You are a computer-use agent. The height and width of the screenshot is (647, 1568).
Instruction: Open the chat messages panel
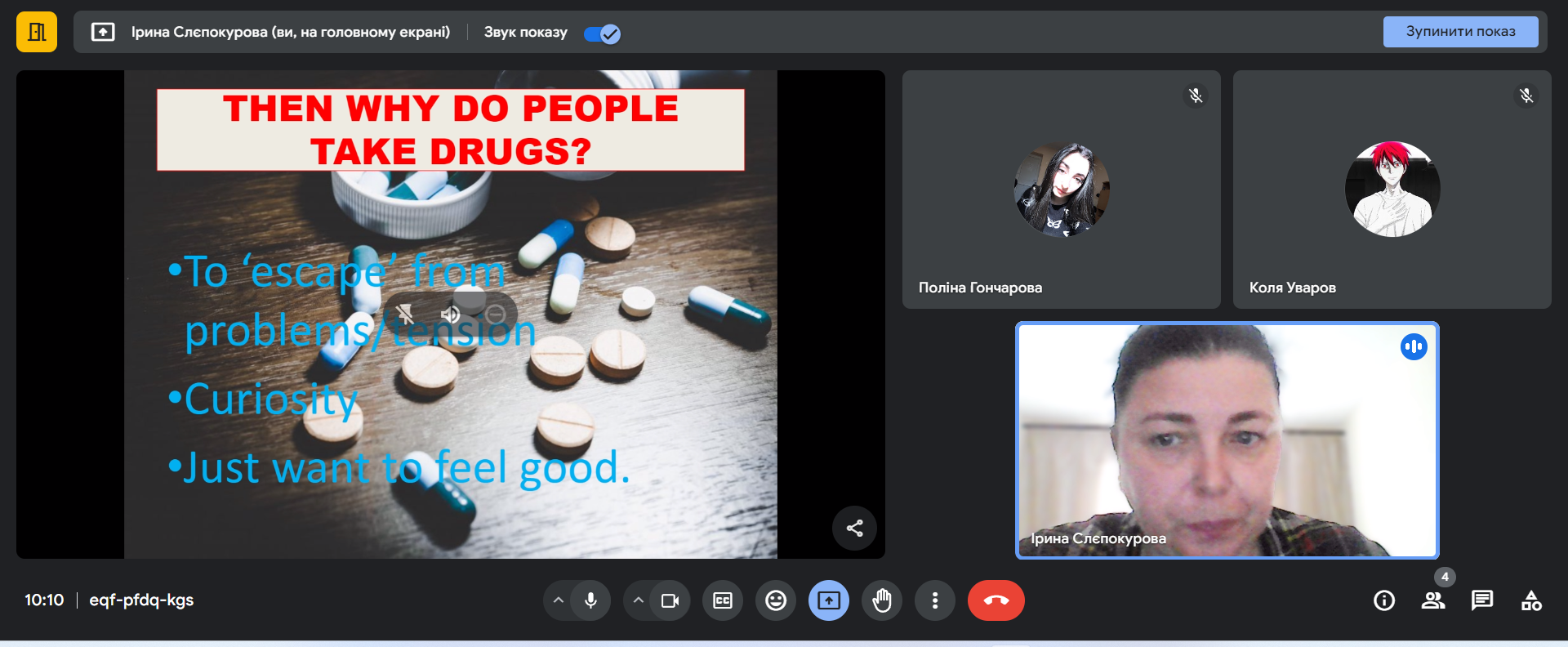(1482, 600)
